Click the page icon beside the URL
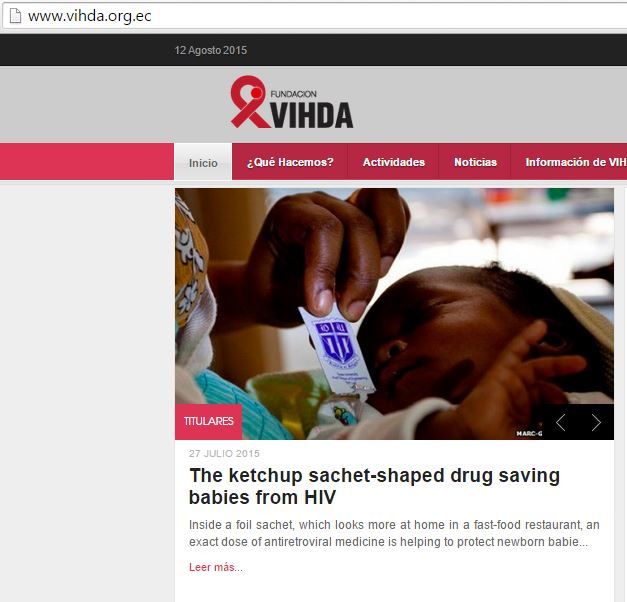The image size is (627, 602). [x=15, y=16]
